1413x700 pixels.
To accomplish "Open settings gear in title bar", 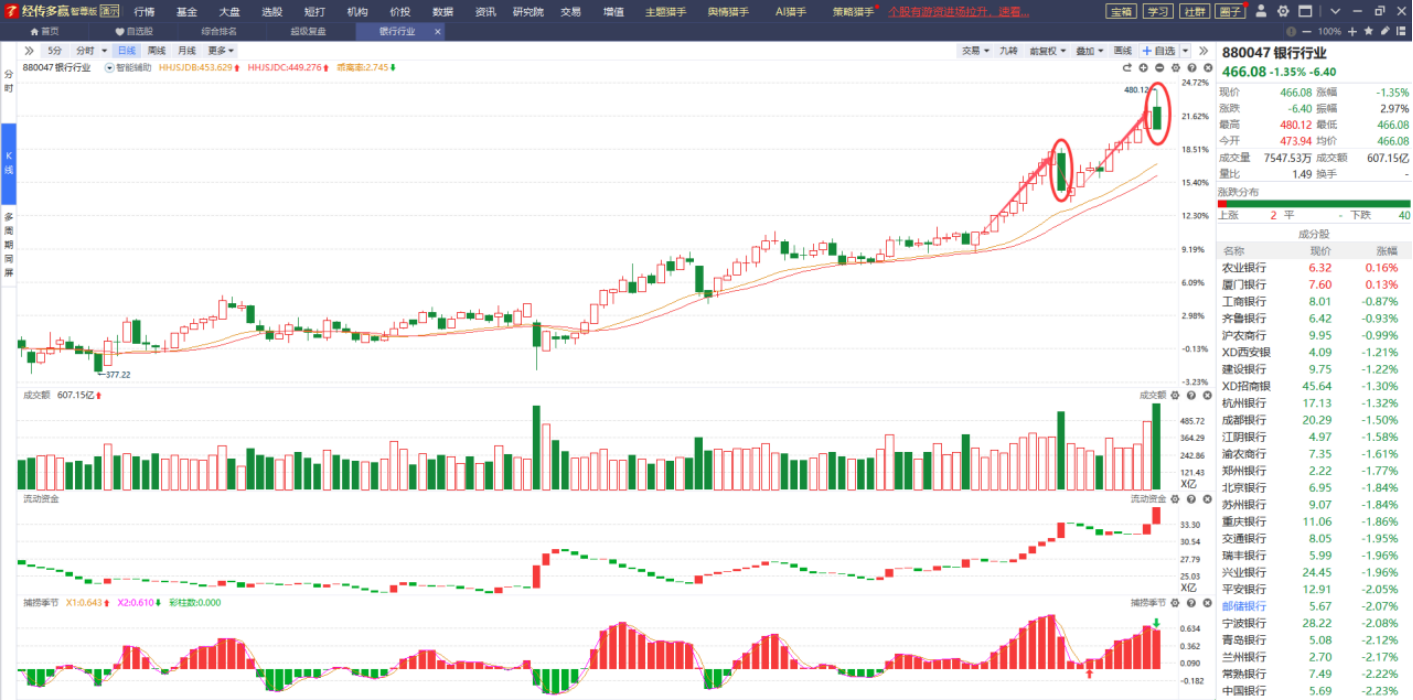I will click(1282, 11).
